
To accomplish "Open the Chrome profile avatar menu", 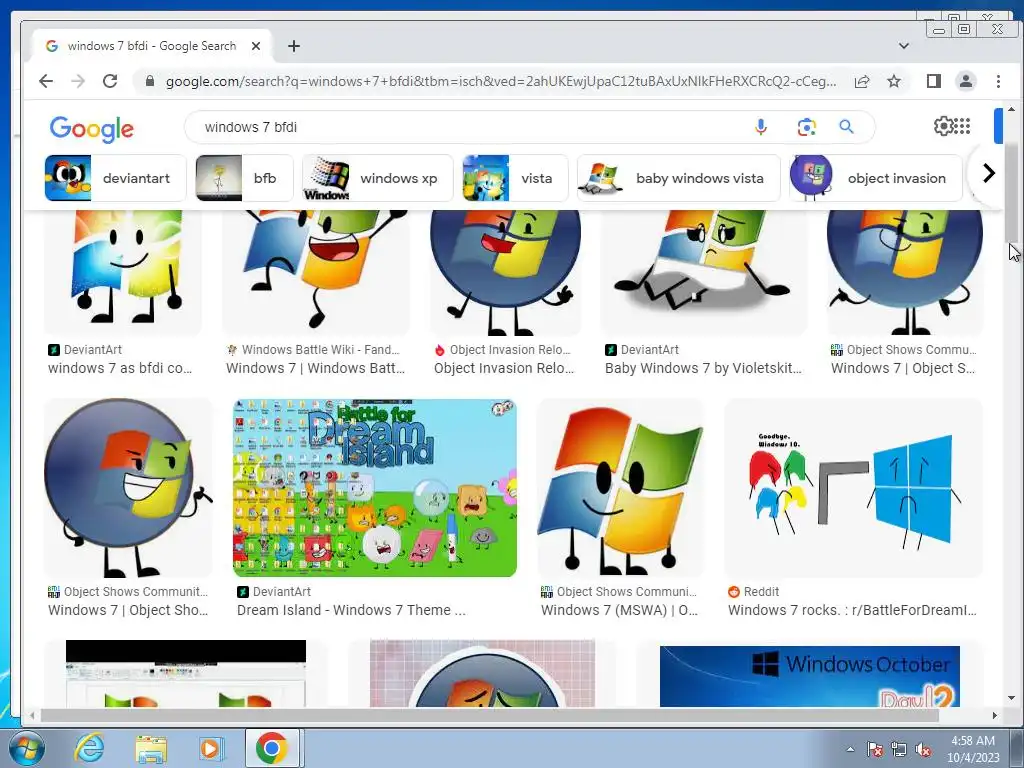I will [965, 81].
